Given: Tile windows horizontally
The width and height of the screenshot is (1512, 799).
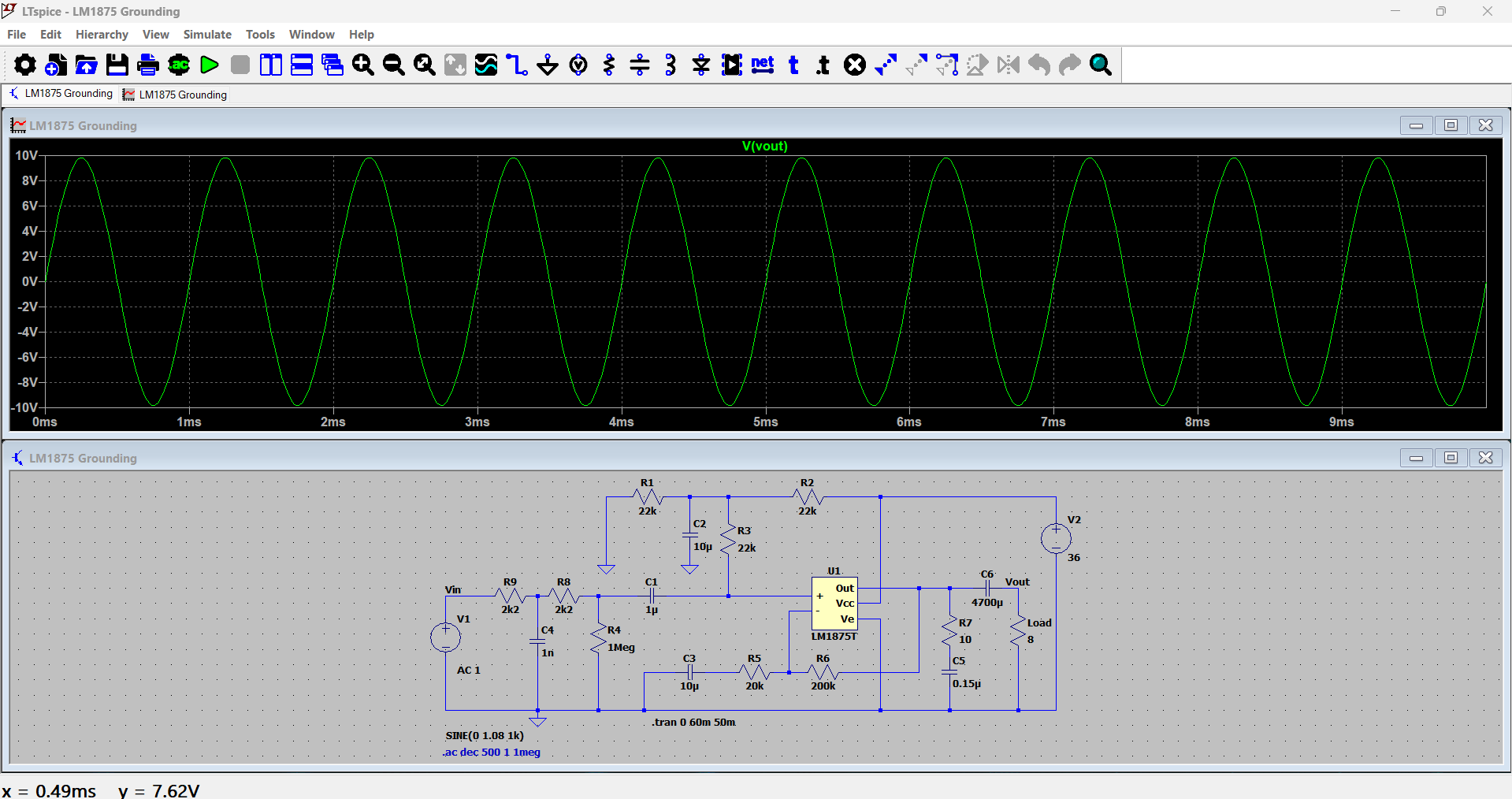Looking at the screenshot, I should point(302,65).
